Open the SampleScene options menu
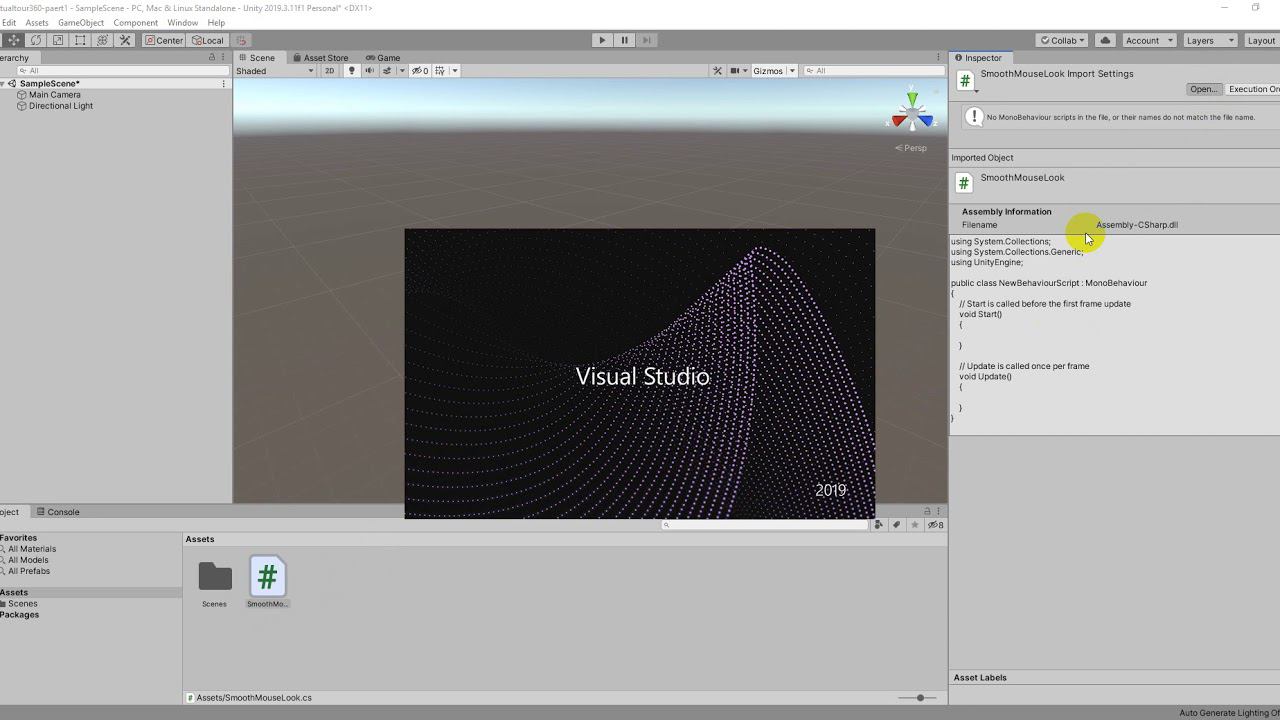The width and height of the screenshot is (1280, 720). 224,84
